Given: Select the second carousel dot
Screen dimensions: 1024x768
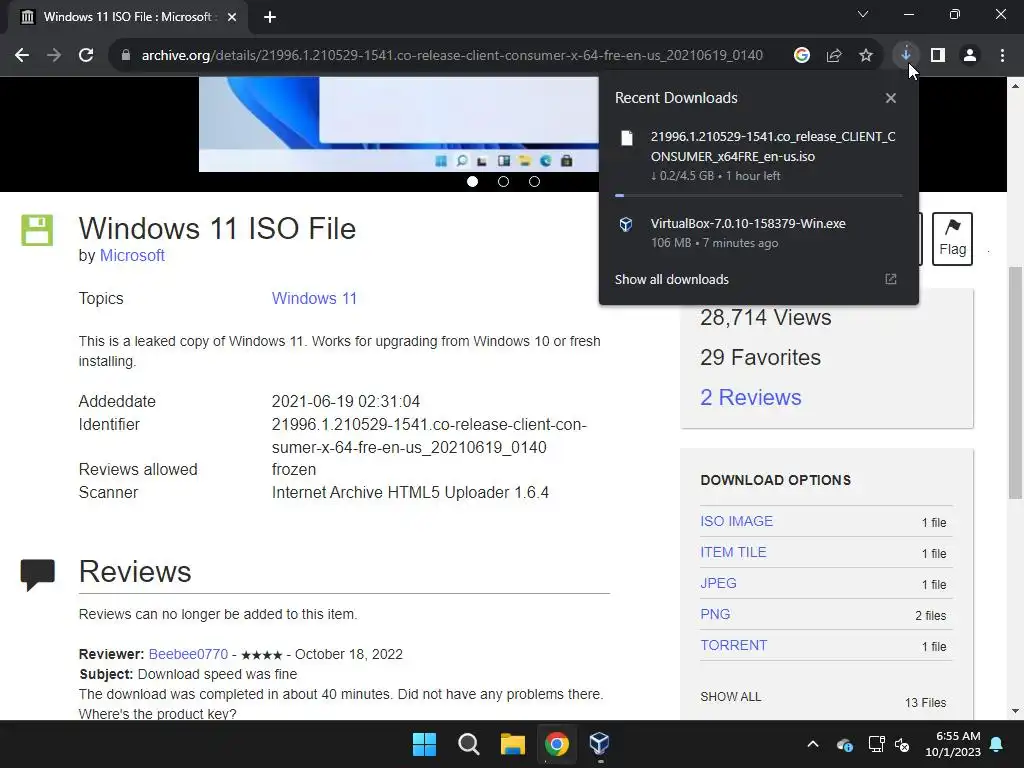Looking at the screenshot, I should pyautogui.click(x=503, y=182).
